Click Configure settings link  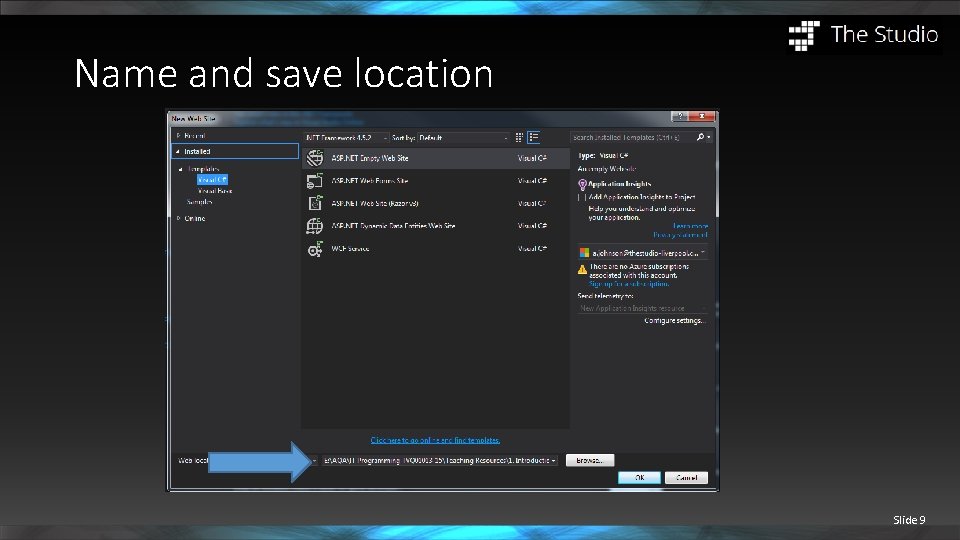675,321
